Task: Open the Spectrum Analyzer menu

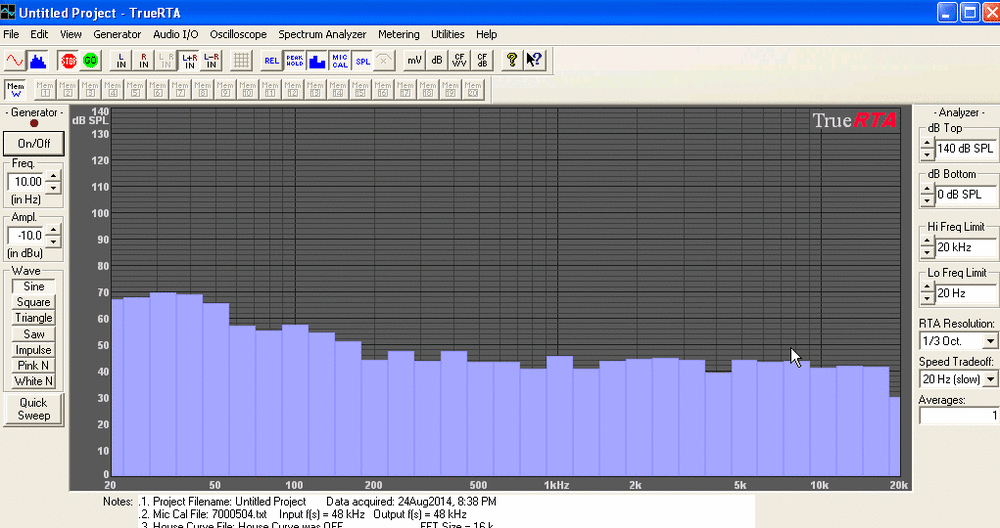Action: (x=322, y=34)
